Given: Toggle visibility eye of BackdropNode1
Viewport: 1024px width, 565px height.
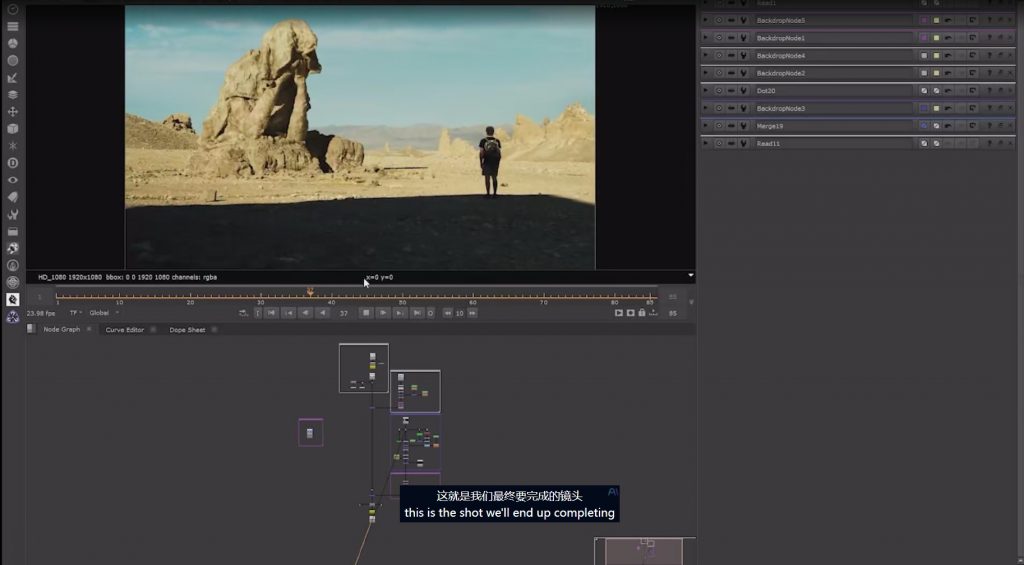Looking at the screenshot, I should coord(719,38).
